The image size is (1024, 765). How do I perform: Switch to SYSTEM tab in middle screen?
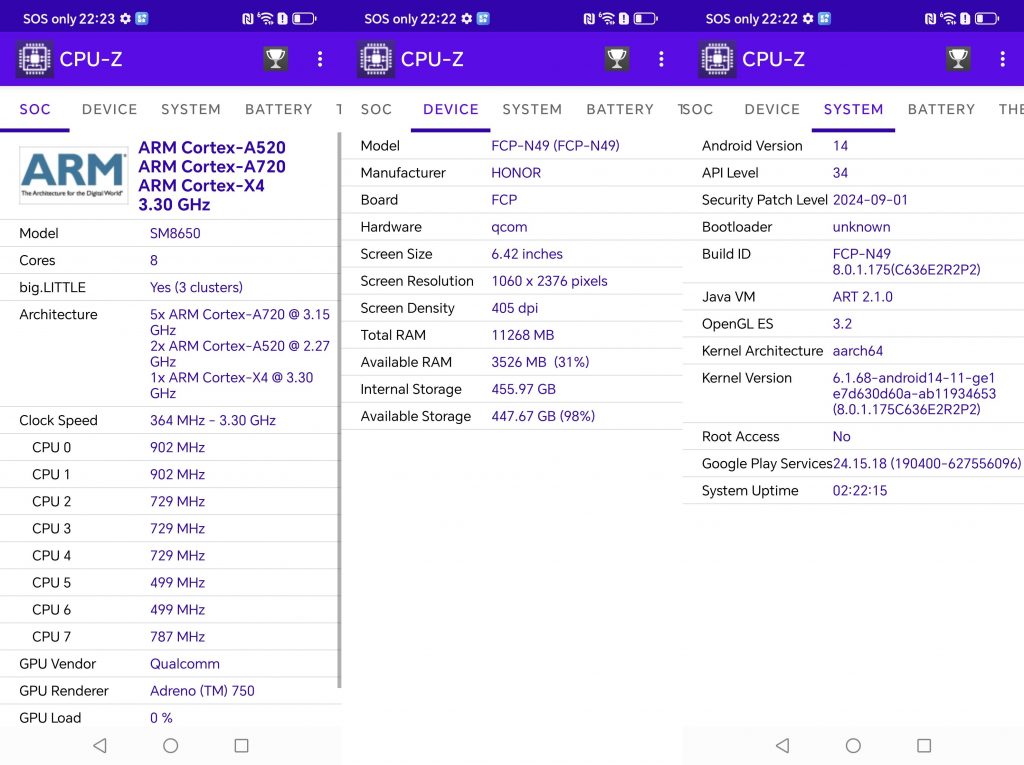pos(532,109)
